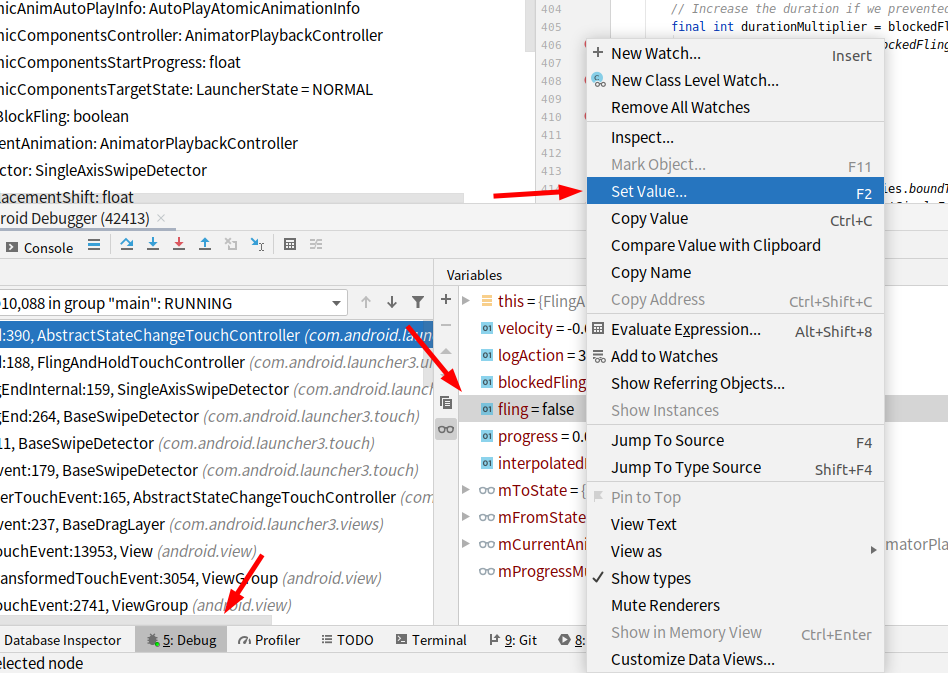This screenshot has height=673, width=948.
Task: Close the Android Debugger tab
Action: pyautogui.click(x=161, y=218)
